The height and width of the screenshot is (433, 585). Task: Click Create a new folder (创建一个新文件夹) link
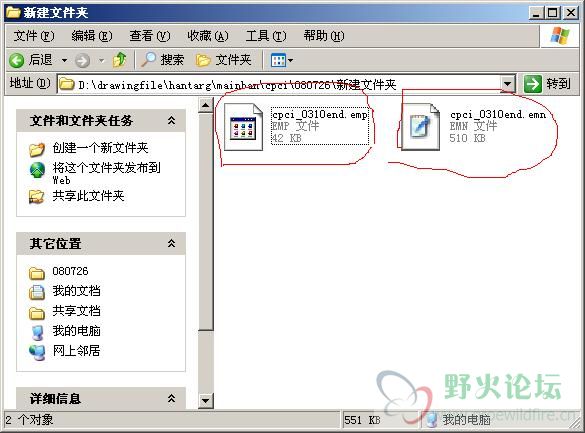pyautogui.click(x=100, y=148)
